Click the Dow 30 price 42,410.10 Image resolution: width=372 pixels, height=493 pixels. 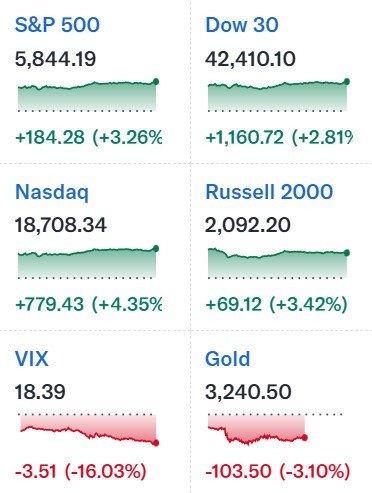(250, 59)
